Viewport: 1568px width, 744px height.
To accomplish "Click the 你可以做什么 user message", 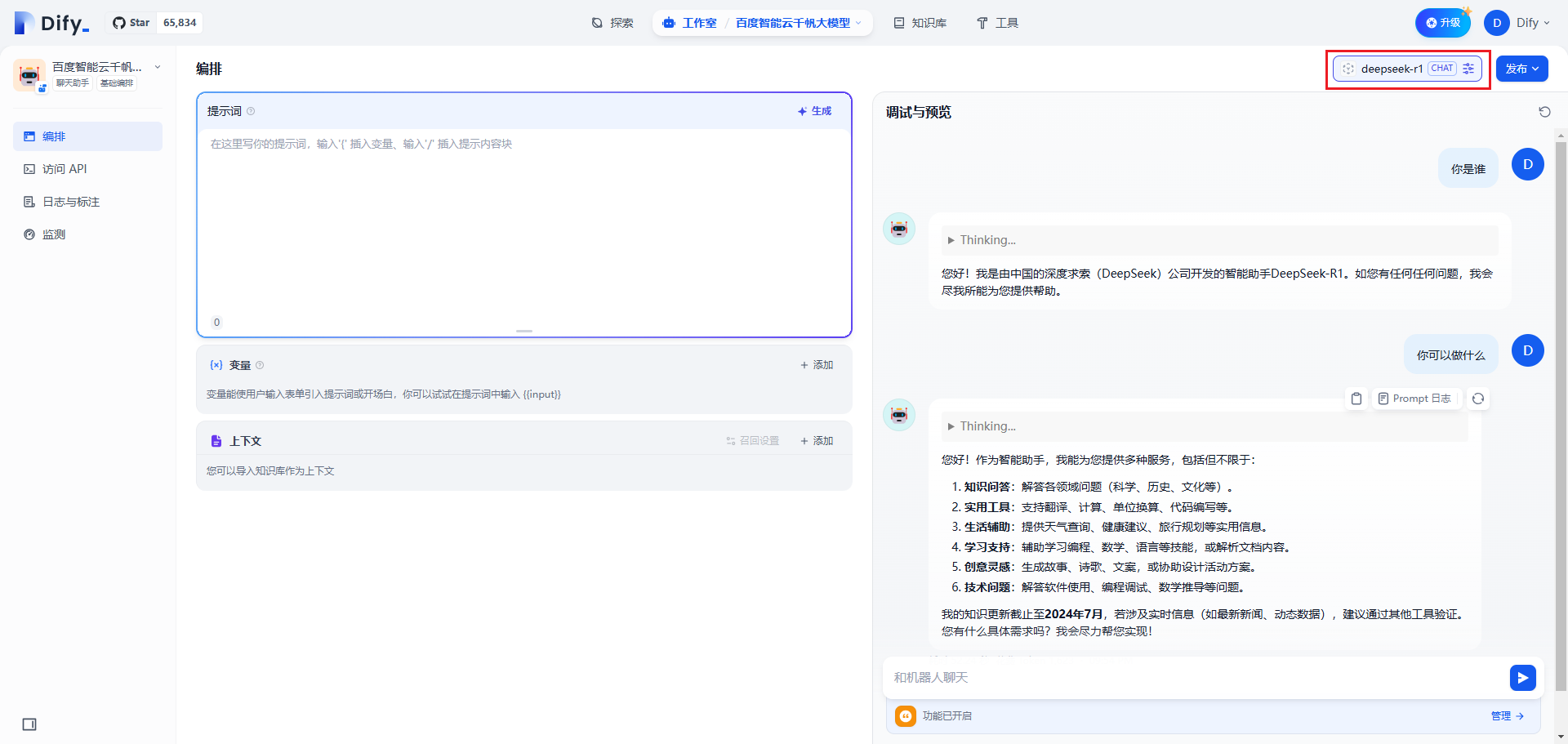I will [x=1451, y=354].
